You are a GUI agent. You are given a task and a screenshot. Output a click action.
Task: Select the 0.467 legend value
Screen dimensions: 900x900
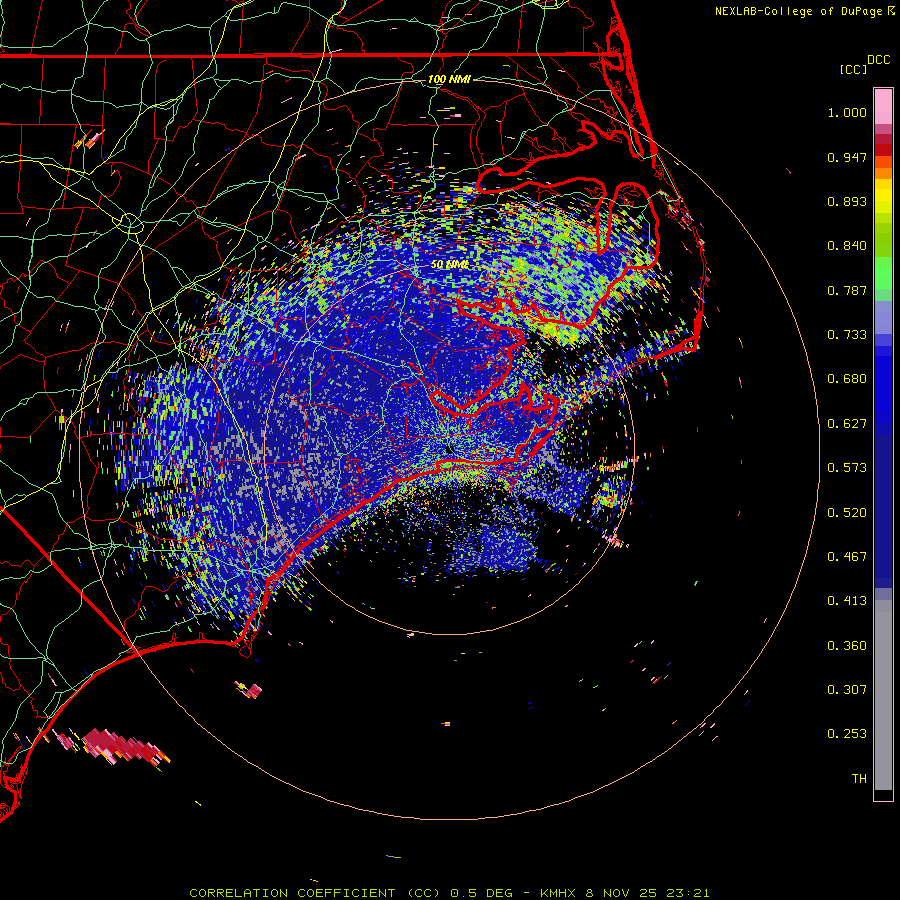(847, 557)
